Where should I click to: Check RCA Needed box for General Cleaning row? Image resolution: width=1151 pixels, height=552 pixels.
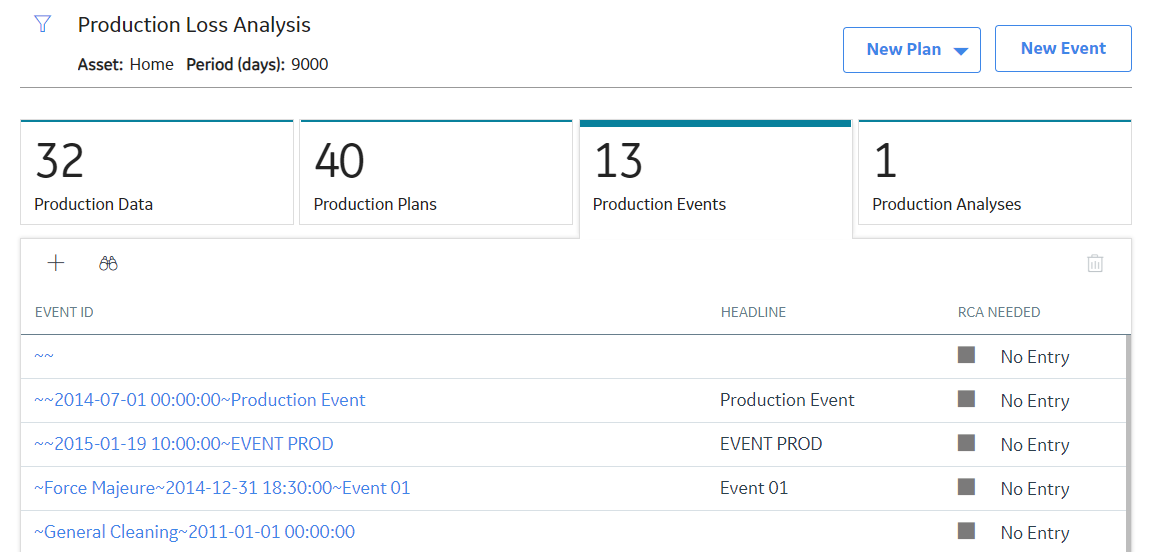(966, 531)
